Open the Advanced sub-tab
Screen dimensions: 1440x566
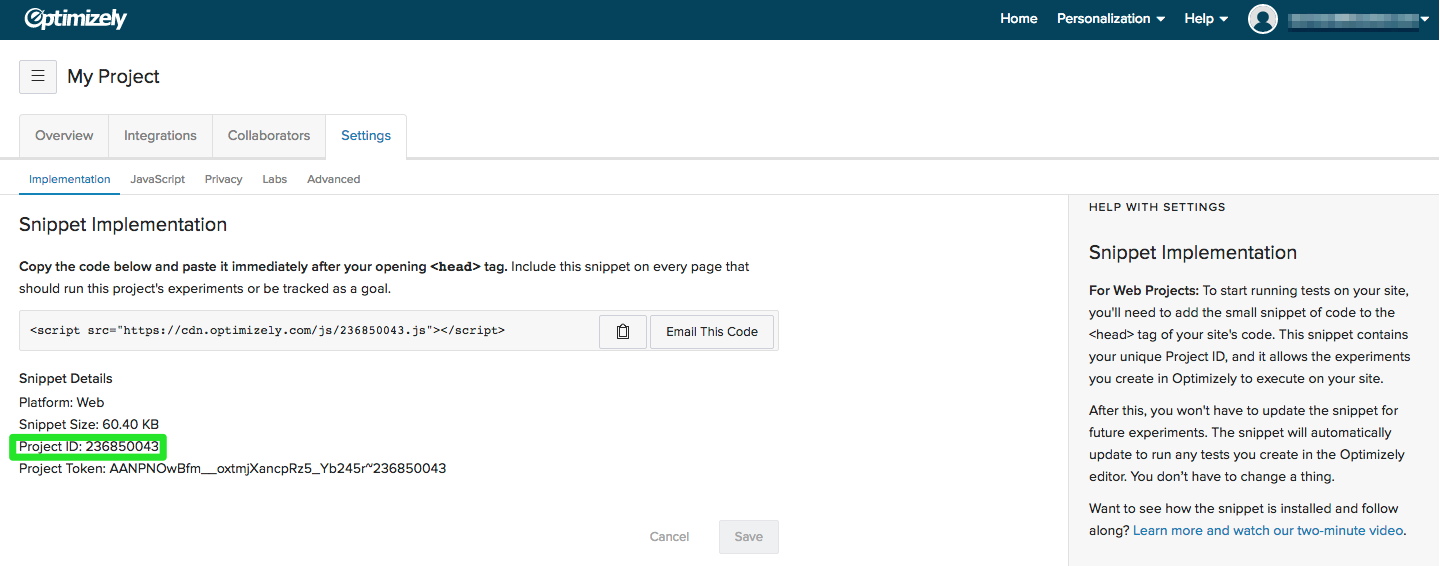pos(334,179)
